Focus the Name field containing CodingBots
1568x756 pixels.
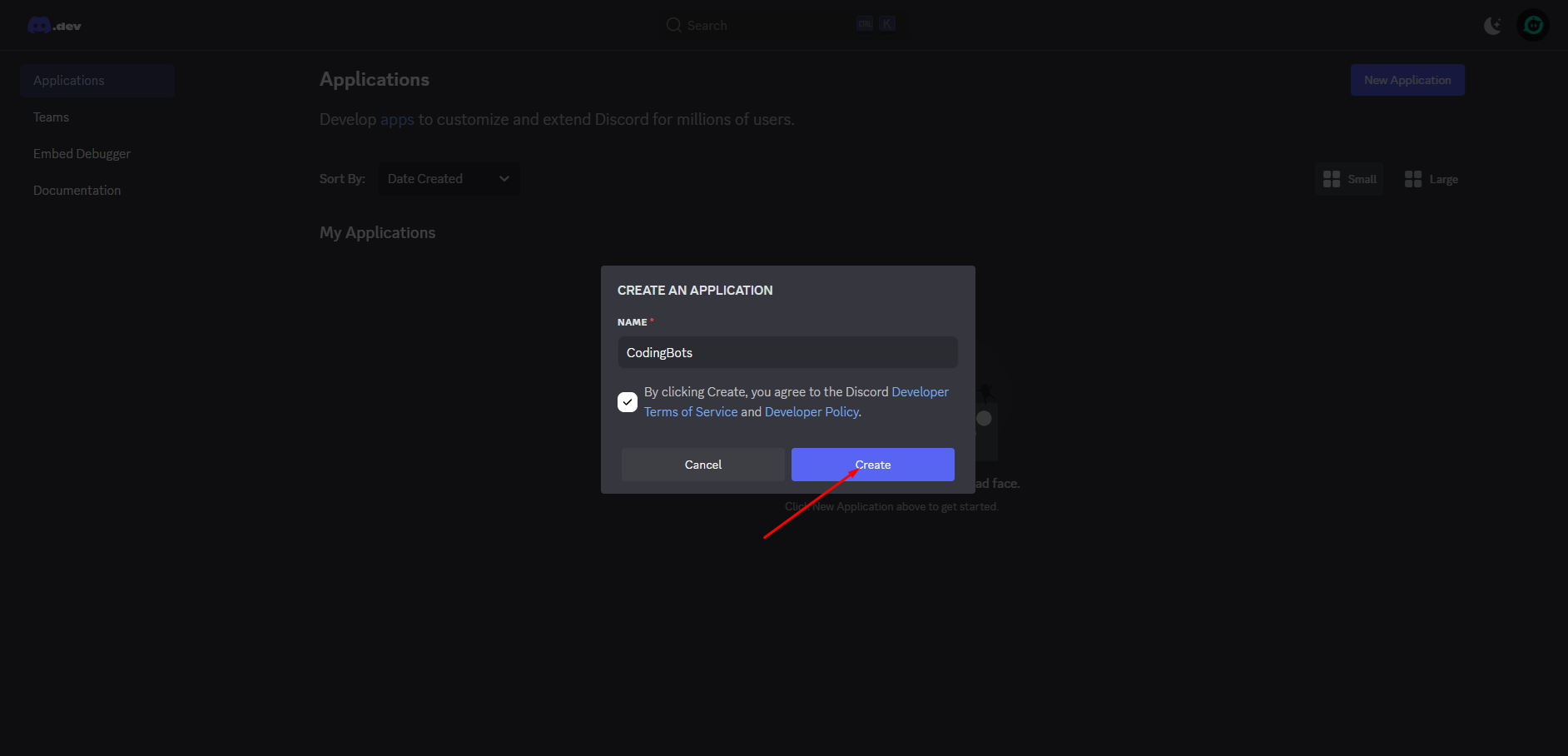[x=787, y=352]
